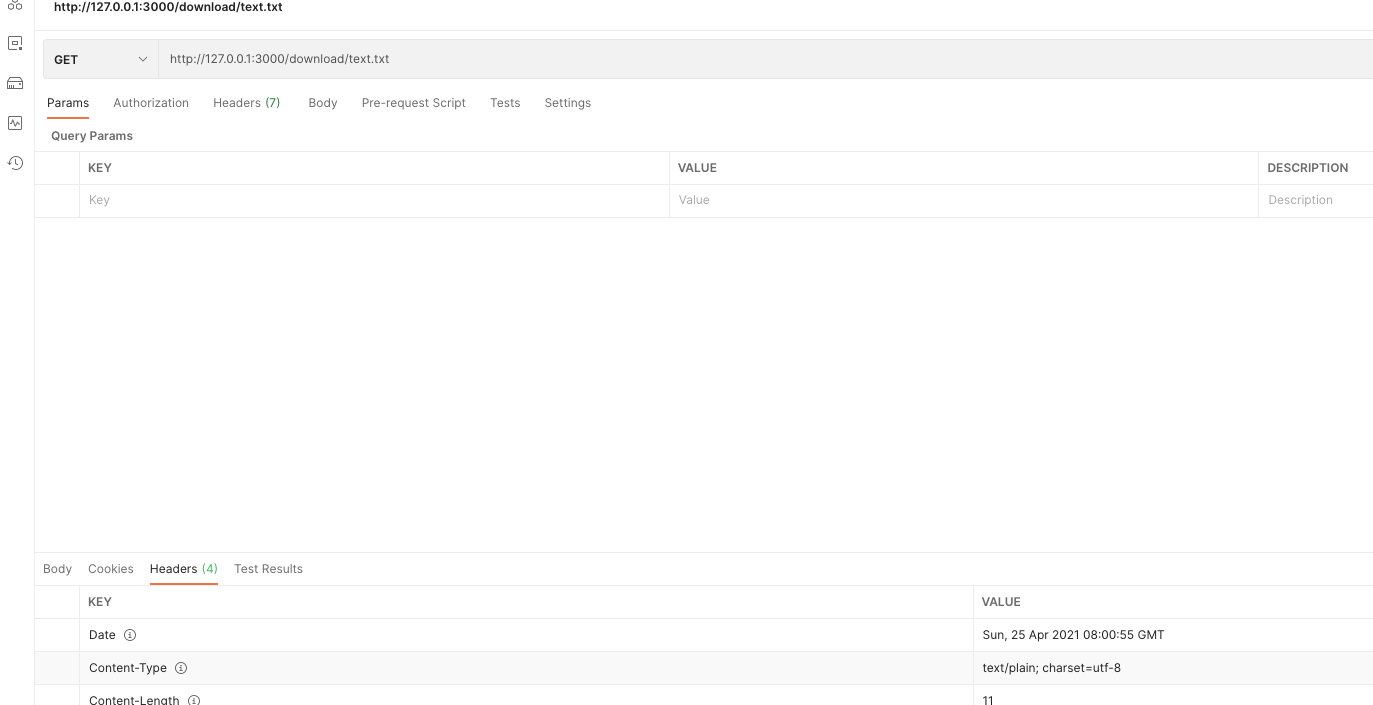Viewport: 1373px width, 705px height.
Task: Click the info icon next to Date header
Action: (131, 634)
